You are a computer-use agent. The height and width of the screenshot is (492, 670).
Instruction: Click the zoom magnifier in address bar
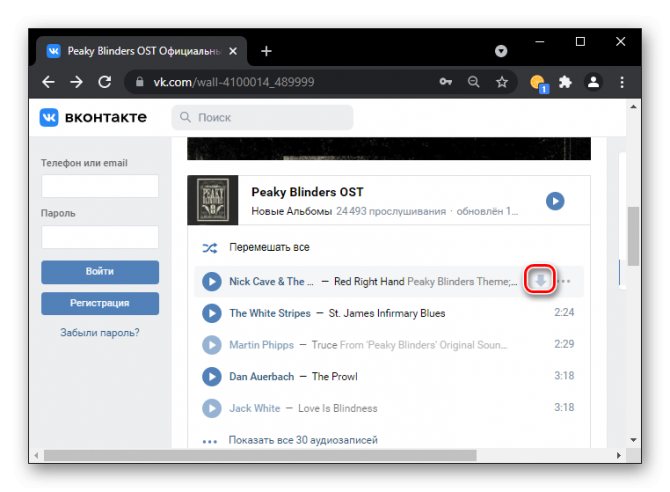(473, 82)
